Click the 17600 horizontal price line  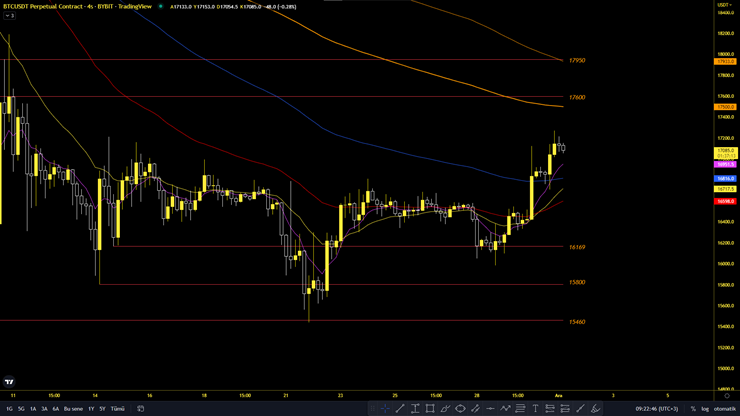pos(300,97)
